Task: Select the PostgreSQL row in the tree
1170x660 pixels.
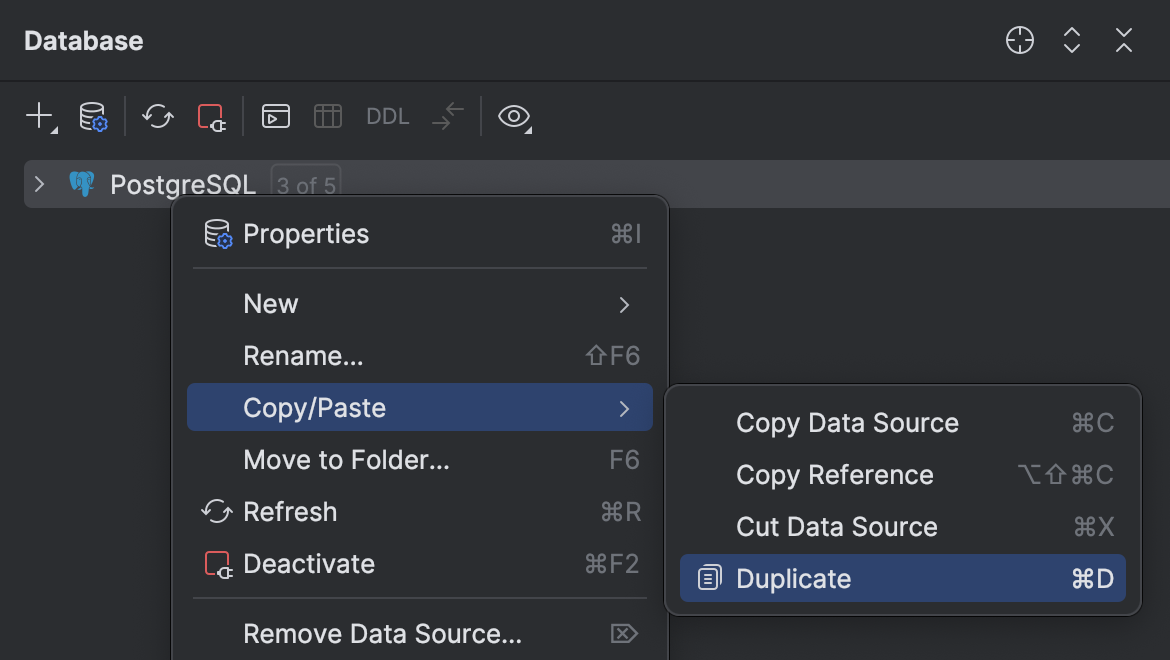Action: coord(183,184)
